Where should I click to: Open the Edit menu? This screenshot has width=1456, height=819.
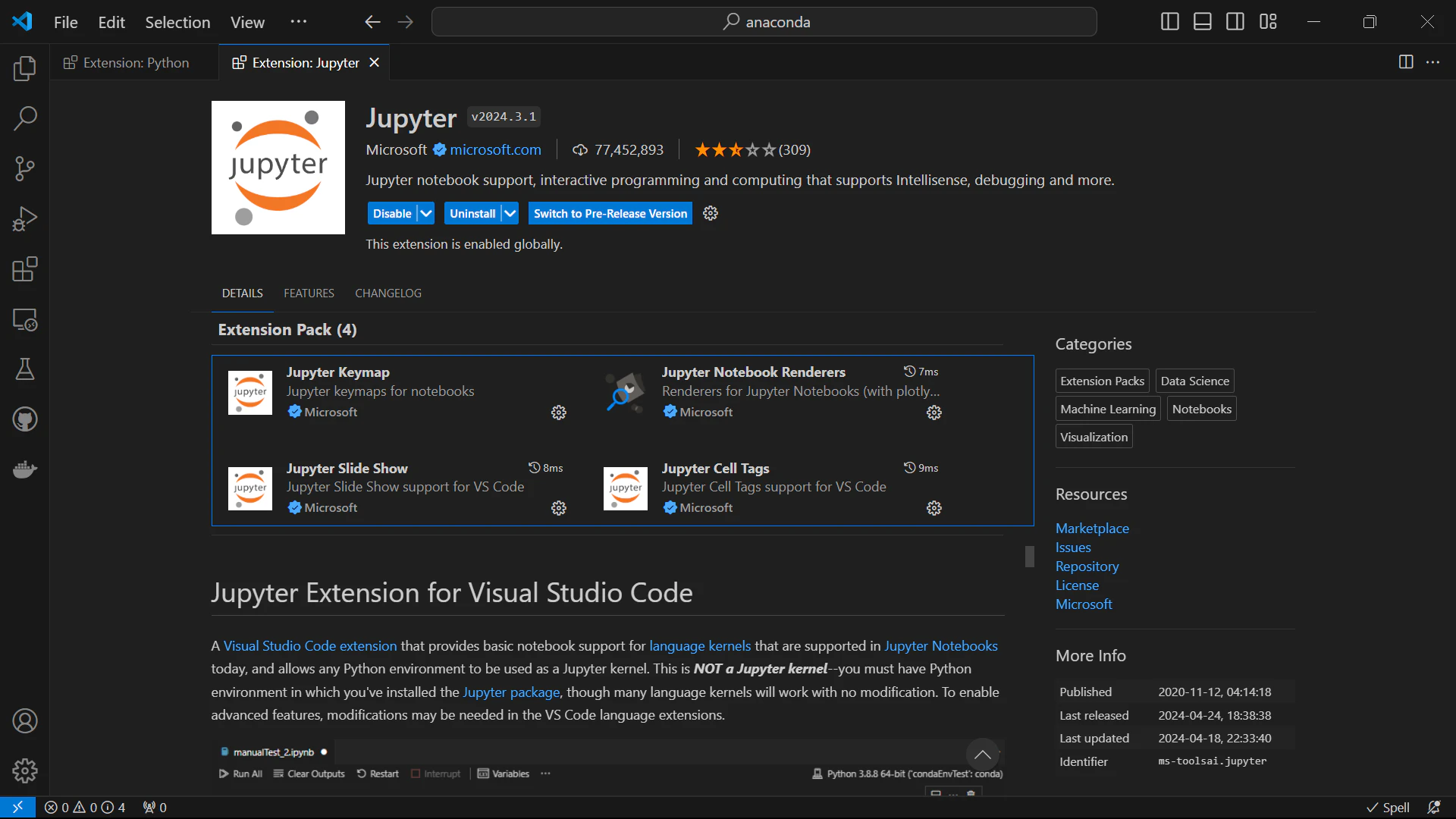point(111,22)
